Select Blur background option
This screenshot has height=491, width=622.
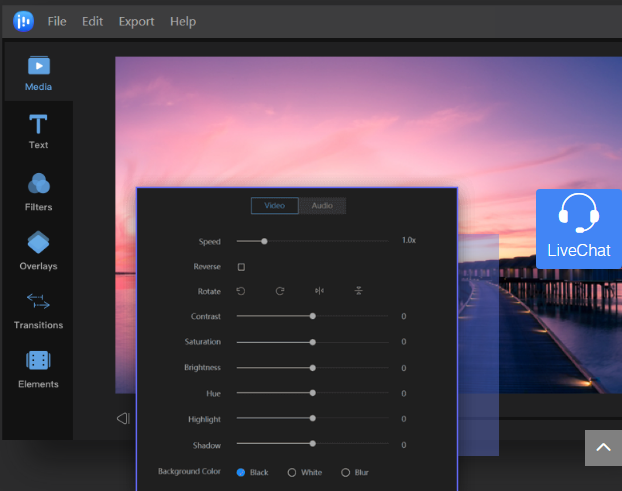pos(346,472)
